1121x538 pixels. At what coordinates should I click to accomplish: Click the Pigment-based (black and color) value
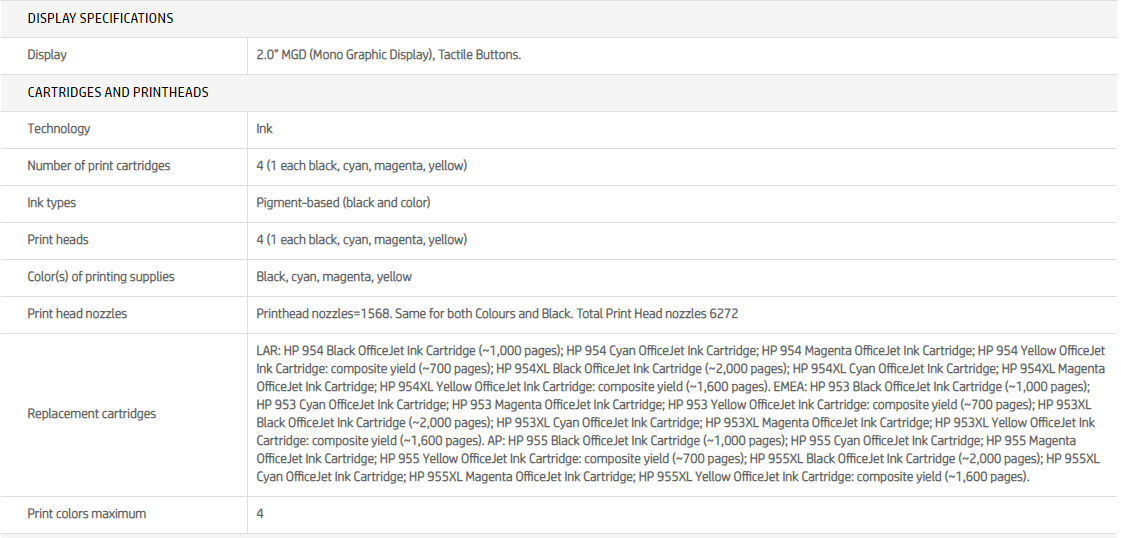[343, 203]
